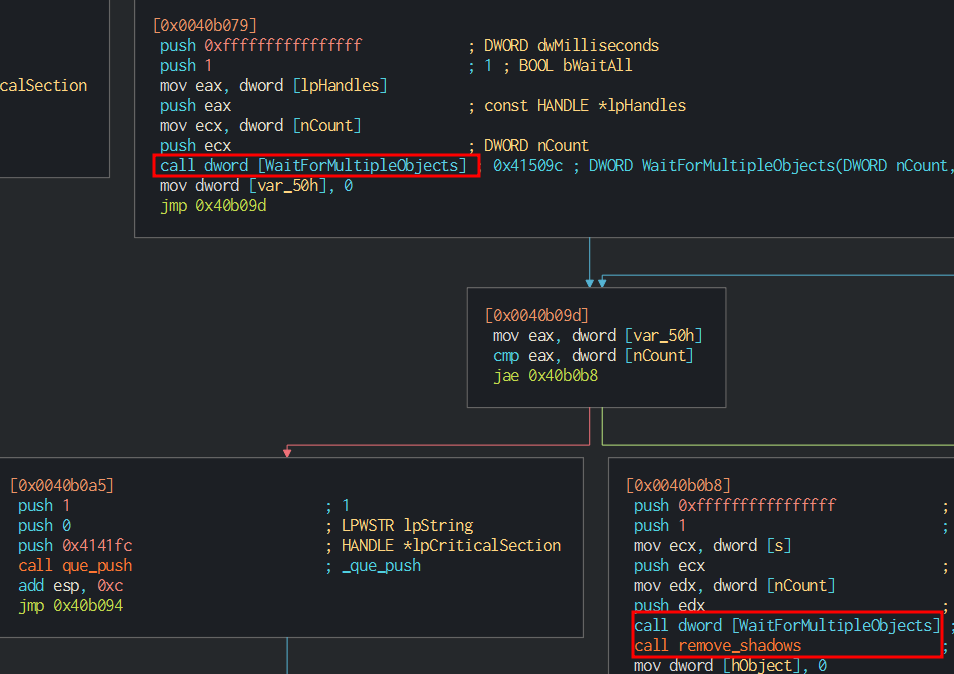Select the call que_push instruction
The height and width of the screenshot is (674, 954).
pyautogui.click(x=75, y=565)
